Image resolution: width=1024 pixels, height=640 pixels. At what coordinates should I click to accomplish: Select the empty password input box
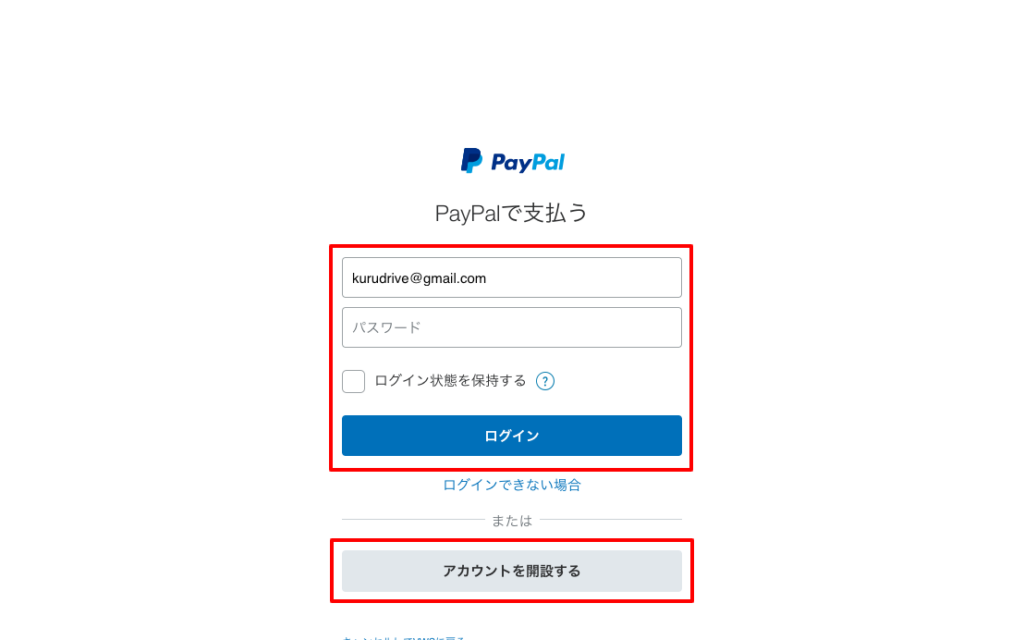511,327
